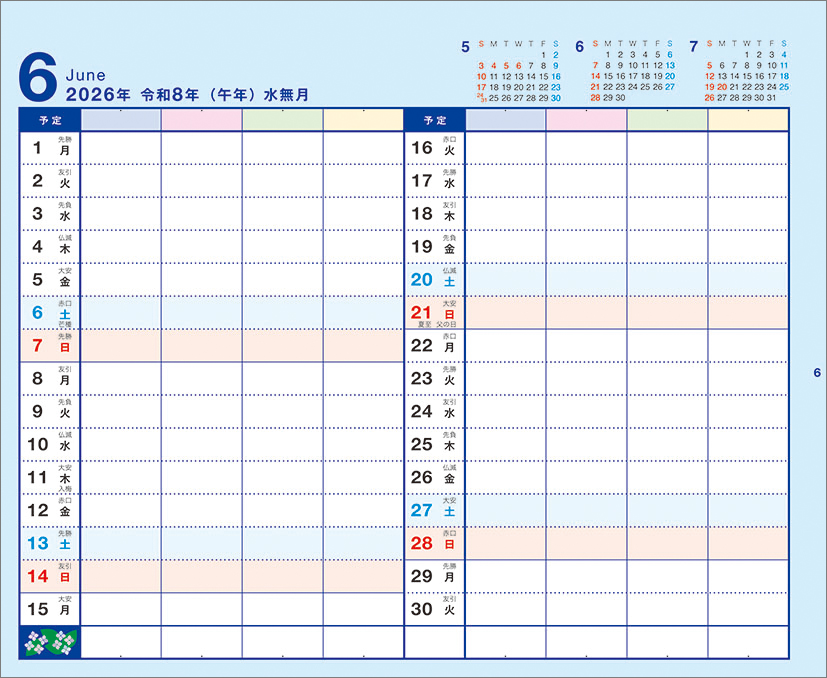Image resolution: width=827 pixels, height=678 pixels.
Task: Select the day 25 木 row label
Action: click(435, 444)
